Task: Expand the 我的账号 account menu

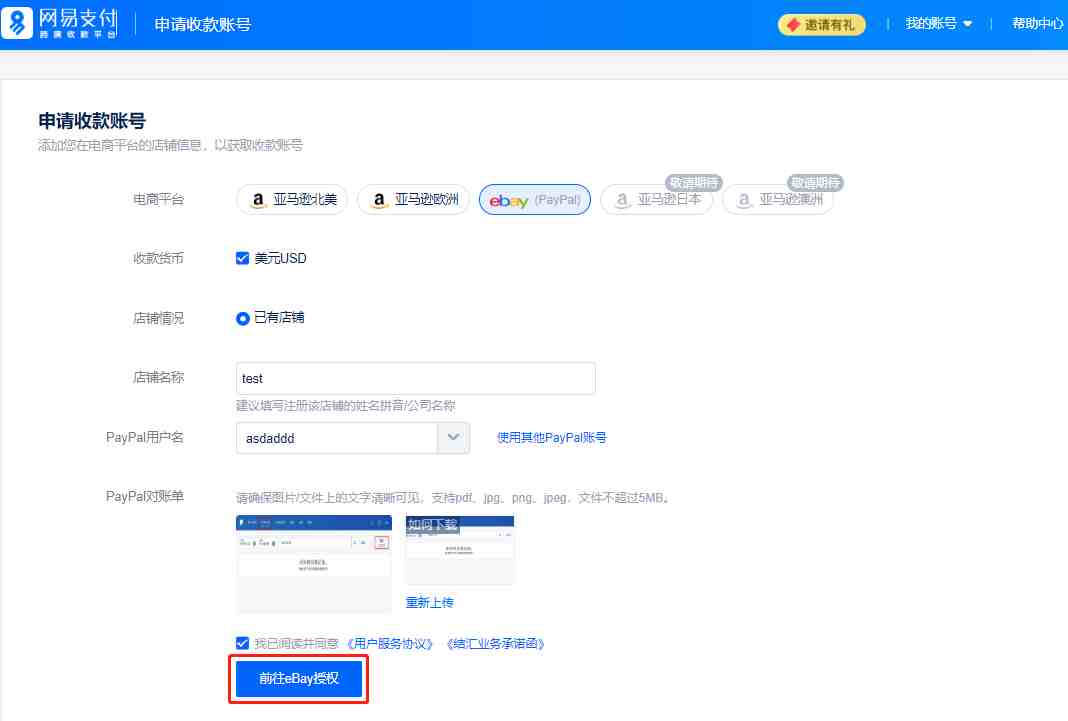Action: (x=939, y=24)
